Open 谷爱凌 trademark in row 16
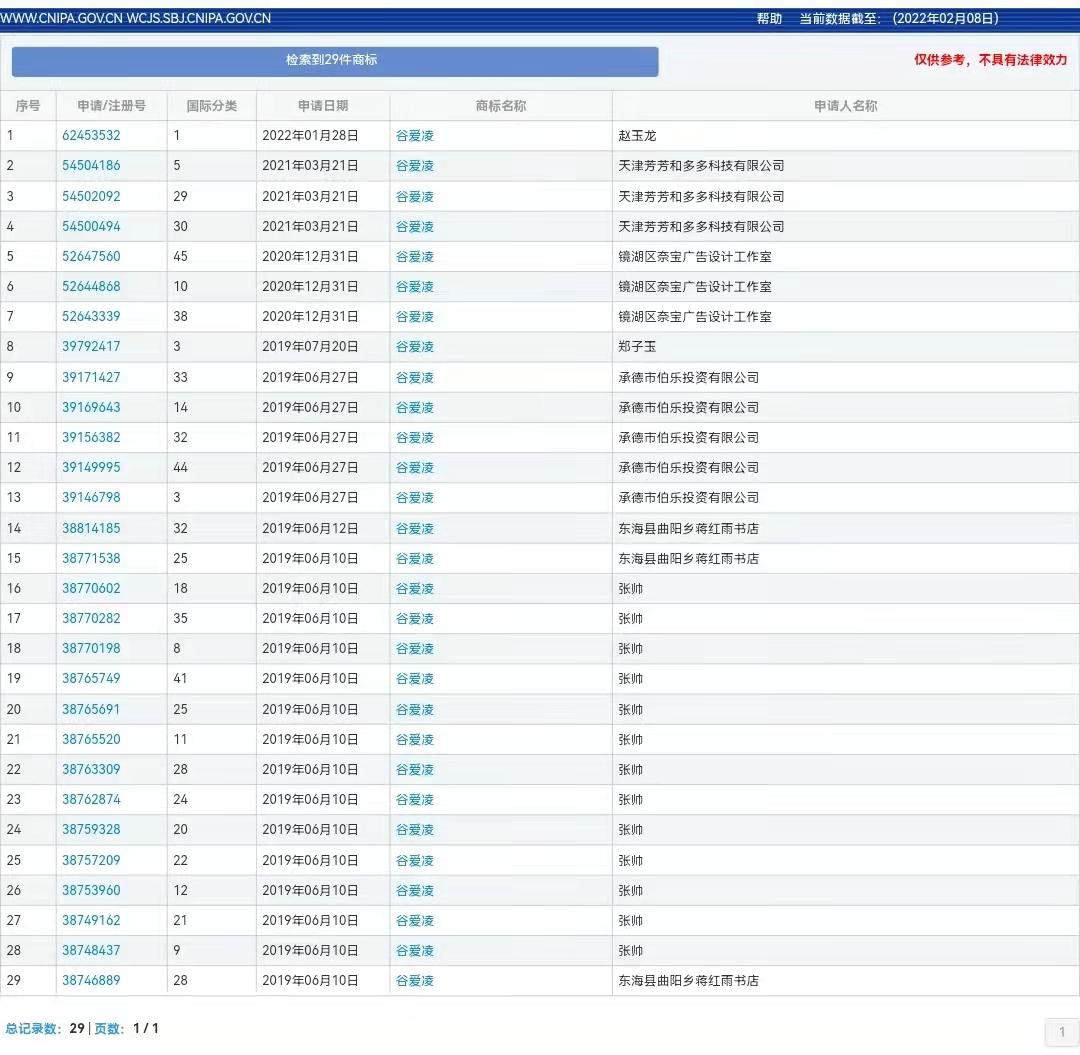Screen dimensions: 1080x1055 point(415,589)
